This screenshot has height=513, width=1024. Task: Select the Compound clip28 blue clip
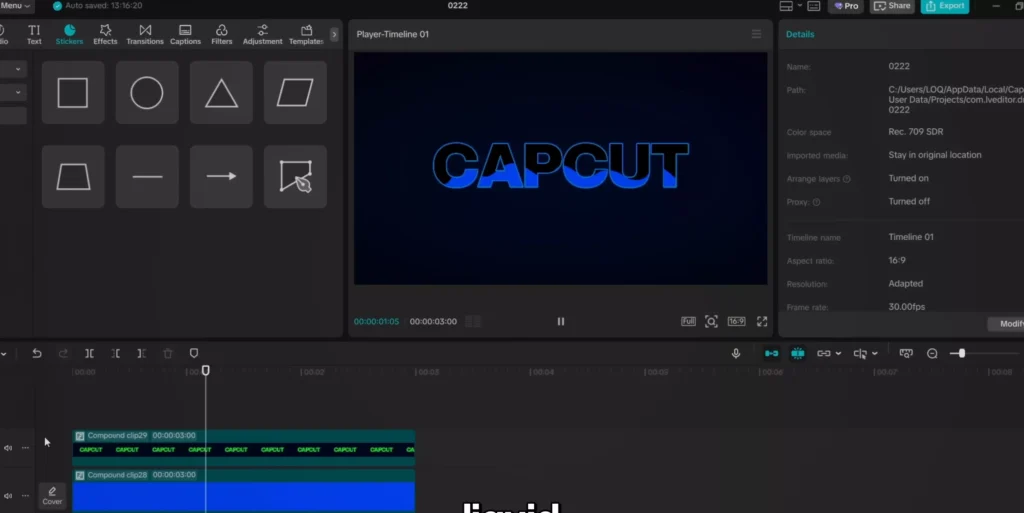[244, 491]
